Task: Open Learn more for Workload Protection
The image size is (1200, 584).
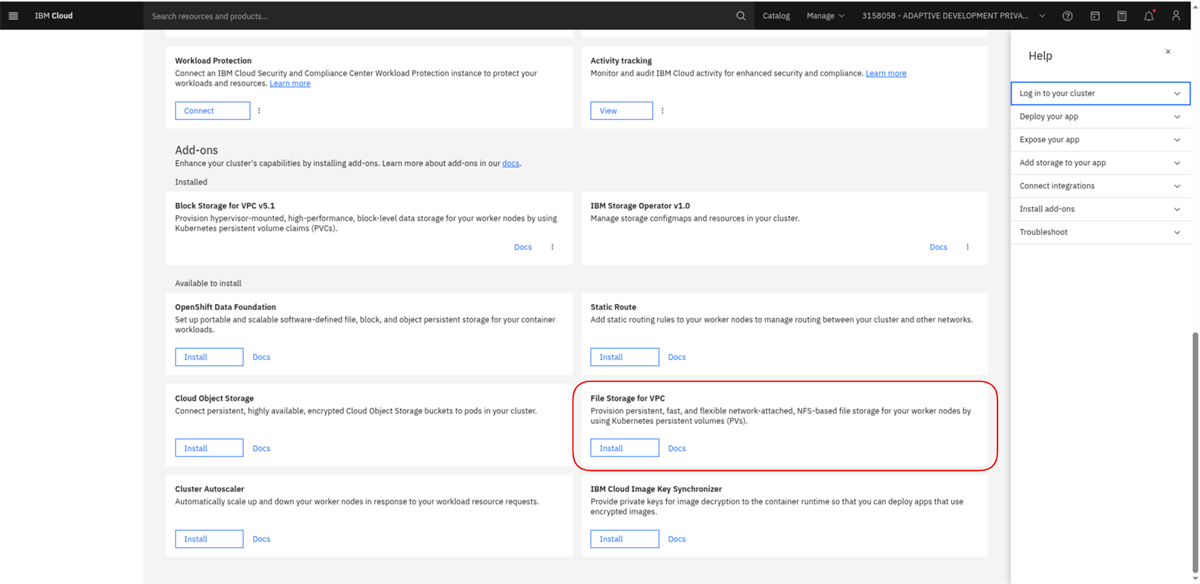Action: pyautogui.click(x=290, y=84)
